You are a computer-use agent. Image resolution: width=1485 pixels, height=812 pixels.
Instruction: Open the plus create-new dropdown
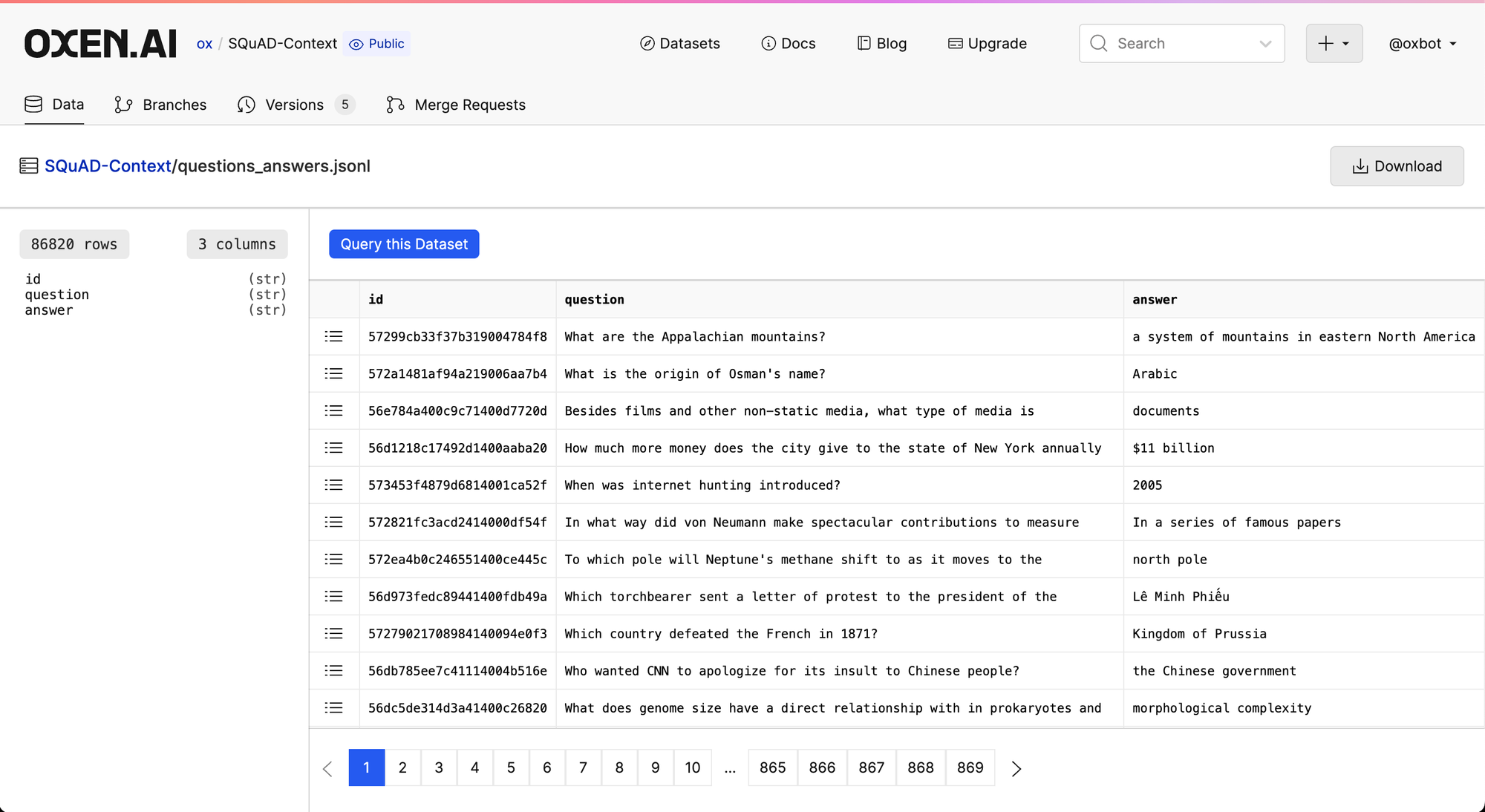1334,44
